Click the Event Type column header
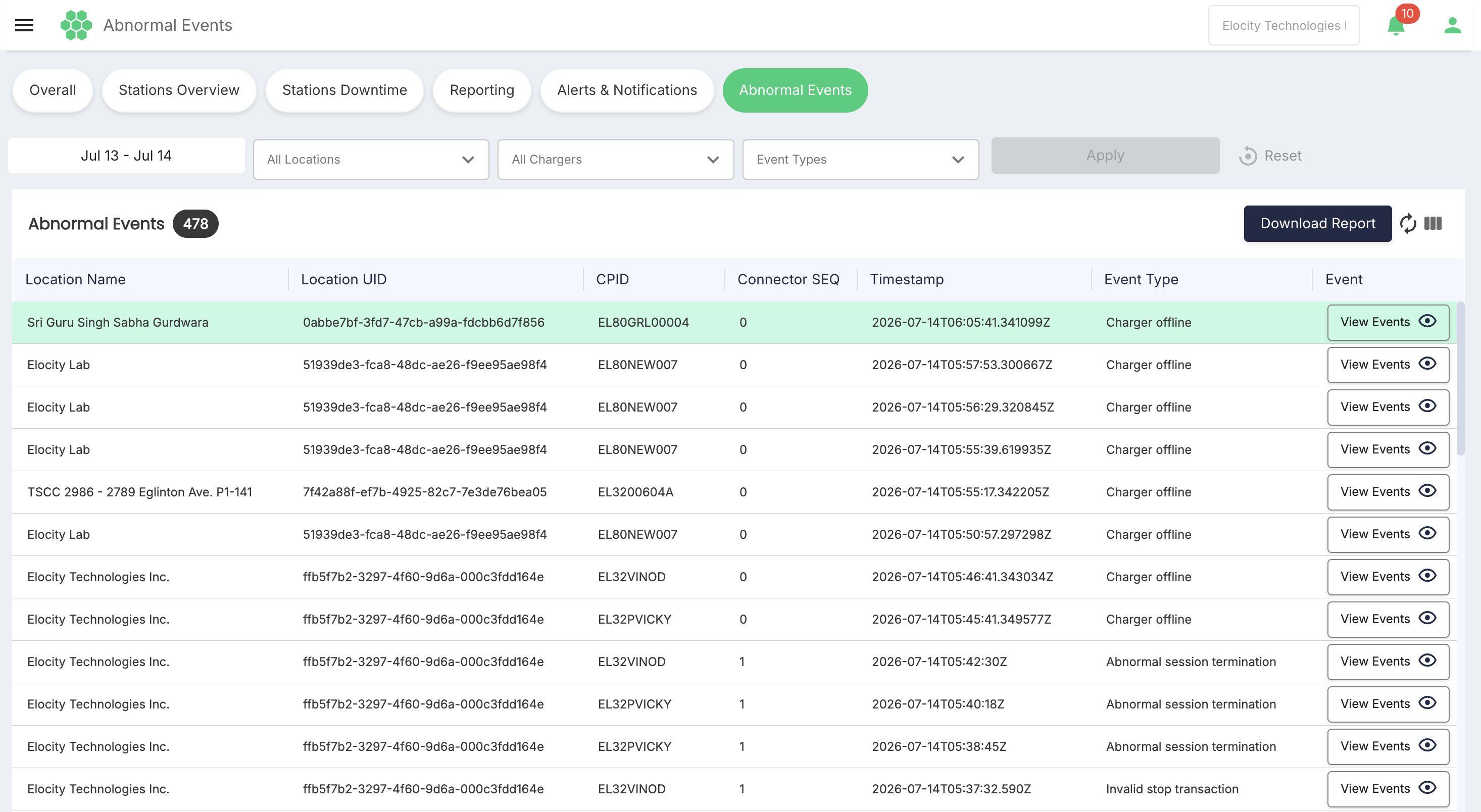Image resolution: width=1481 pixels, height=812 pixels. click(x=1141, y=279)
